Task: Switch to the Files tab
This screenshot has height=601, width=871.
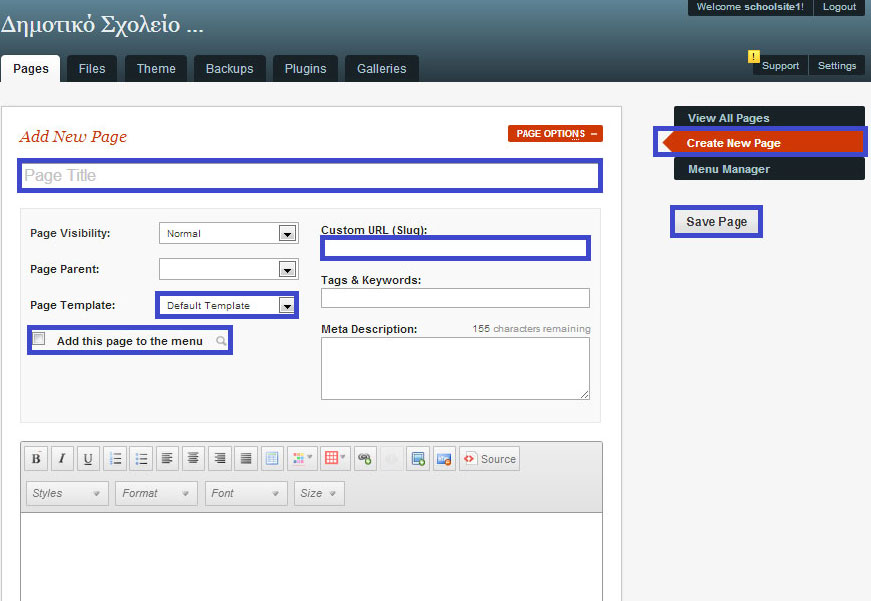Action: click(x=92, y=69)
